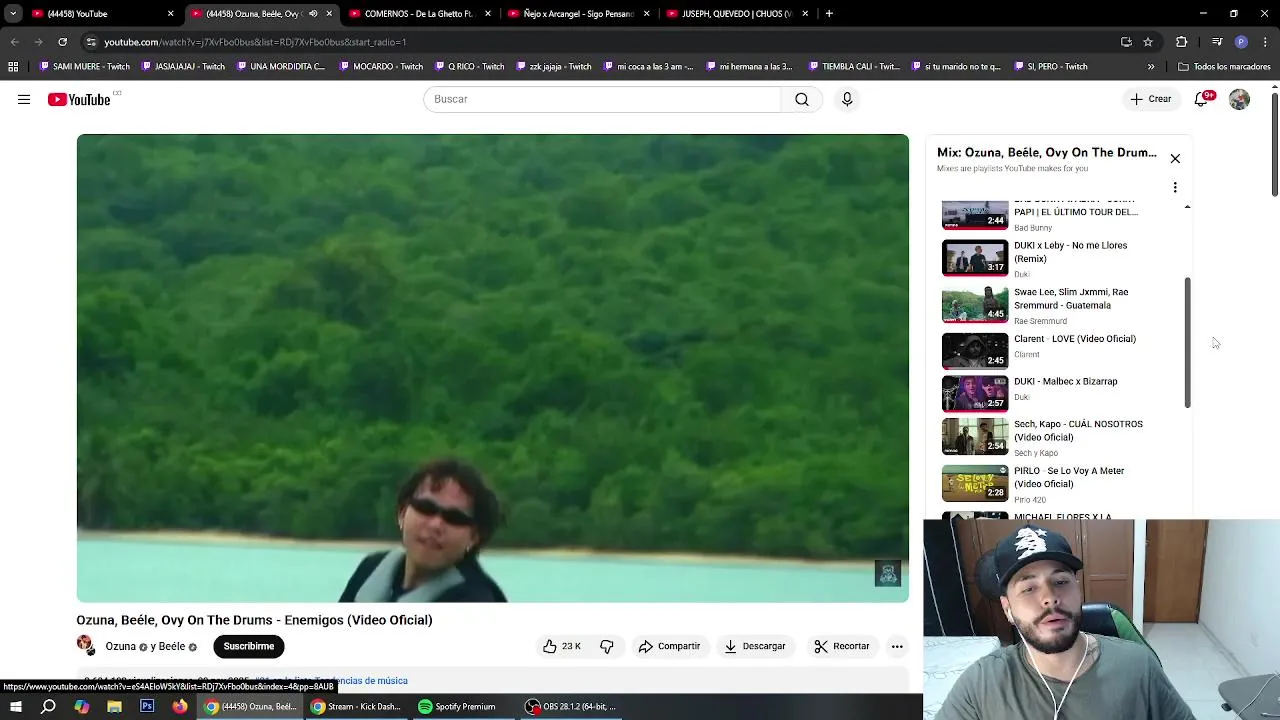Viewport: 1280px width, 720px height.
Task: Mute the Ozuna tab audio icon
Action: pos(313,14)
